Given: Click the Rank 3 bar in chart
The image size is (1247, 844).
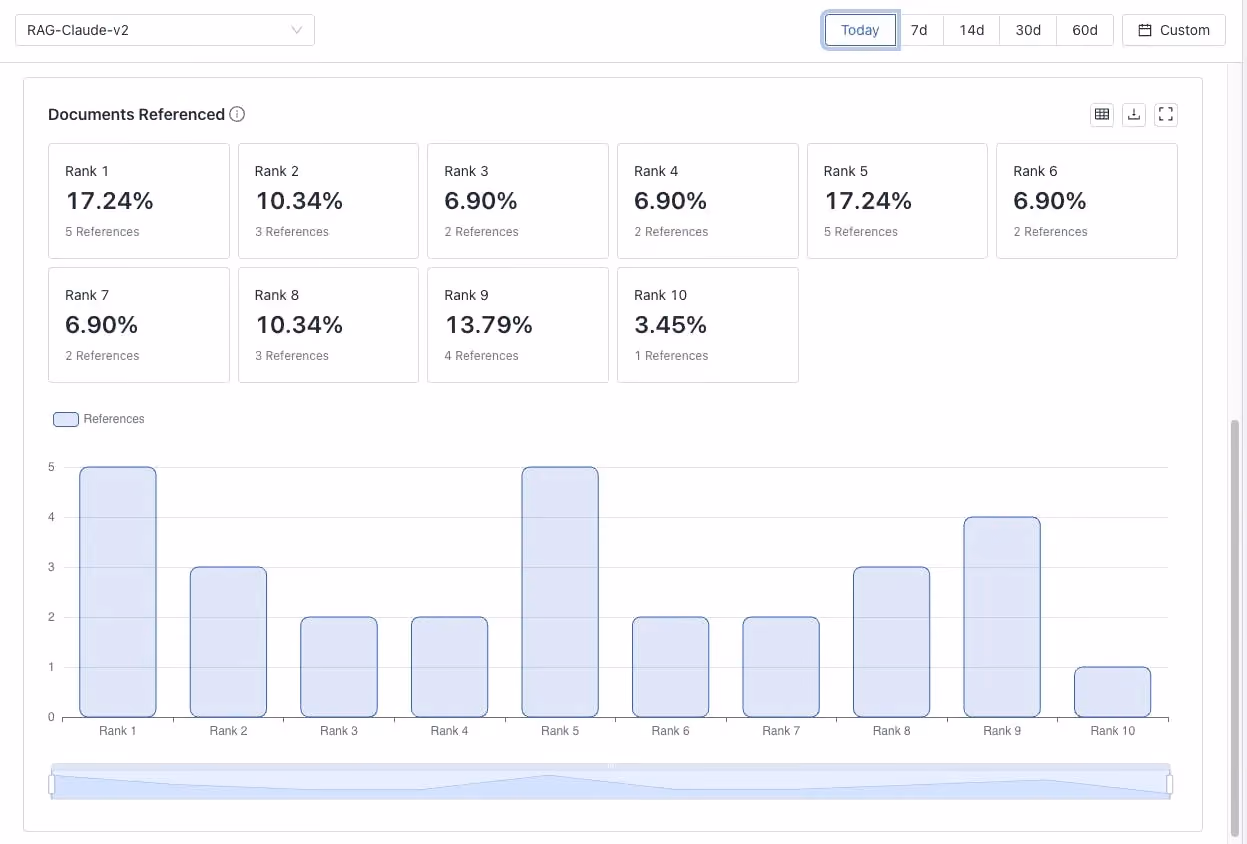Looking at the screenshot, I should pyautogui.click(x=339, y=667).
